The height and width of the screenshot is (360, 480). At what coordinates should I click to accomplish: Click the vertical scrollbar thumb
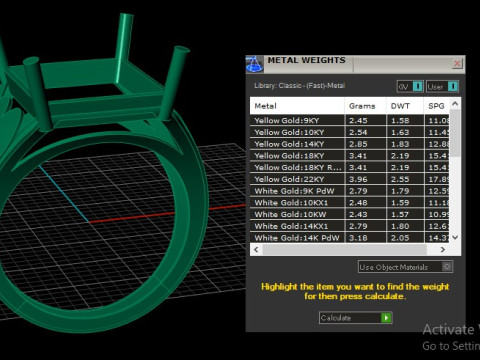coord(455,133)
